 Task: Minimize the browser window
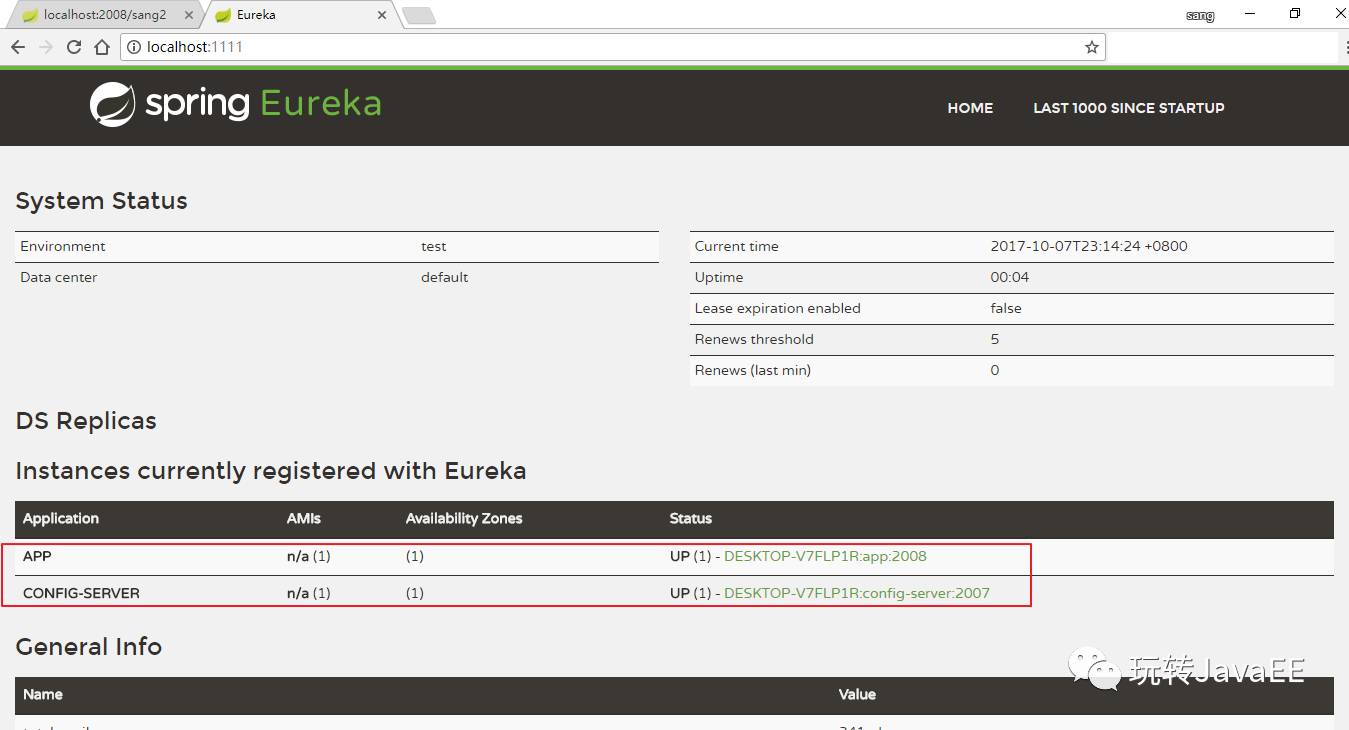click(1250, 14)
